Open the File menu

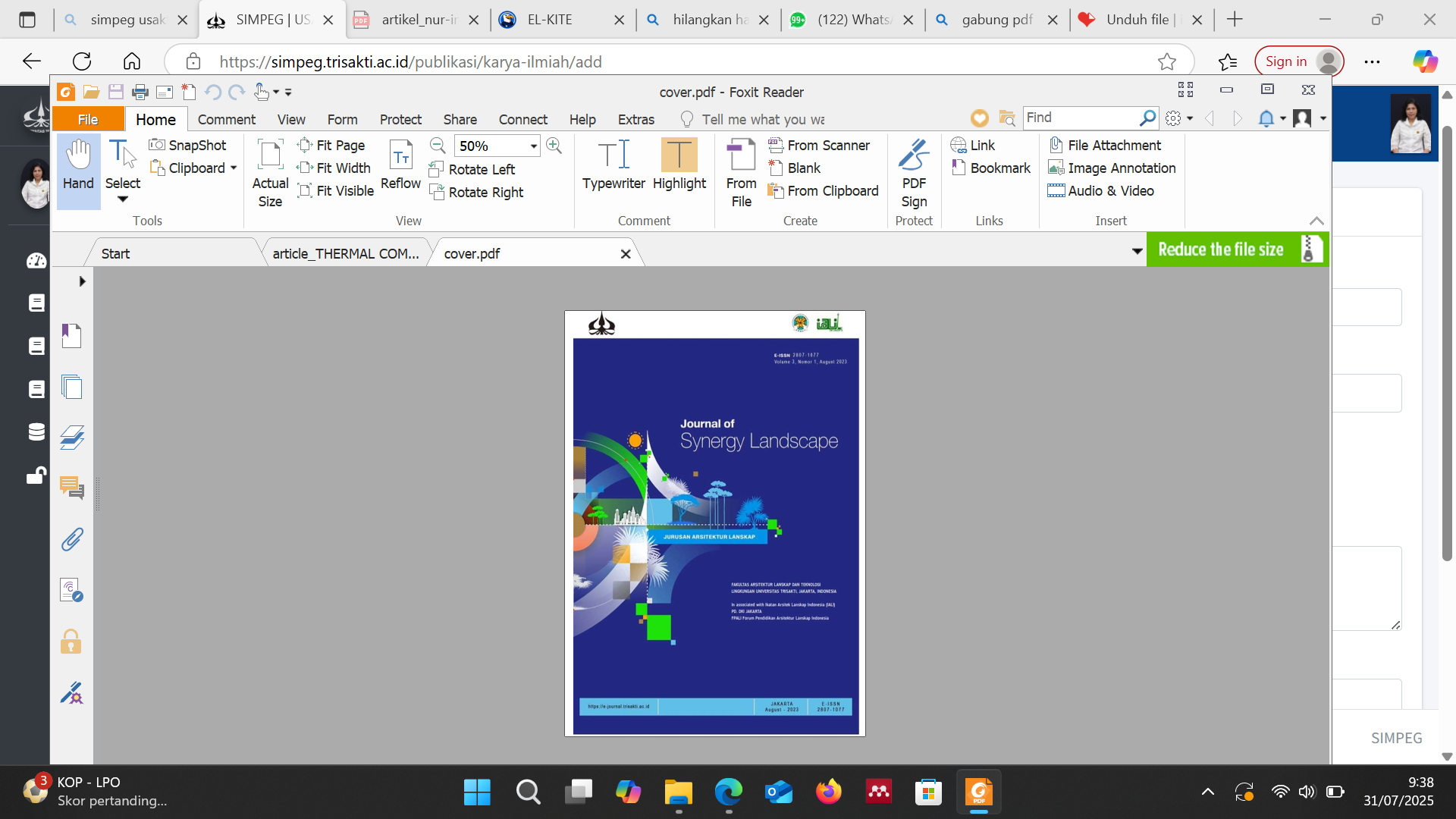pyautogui.click(x=88, y=119)
